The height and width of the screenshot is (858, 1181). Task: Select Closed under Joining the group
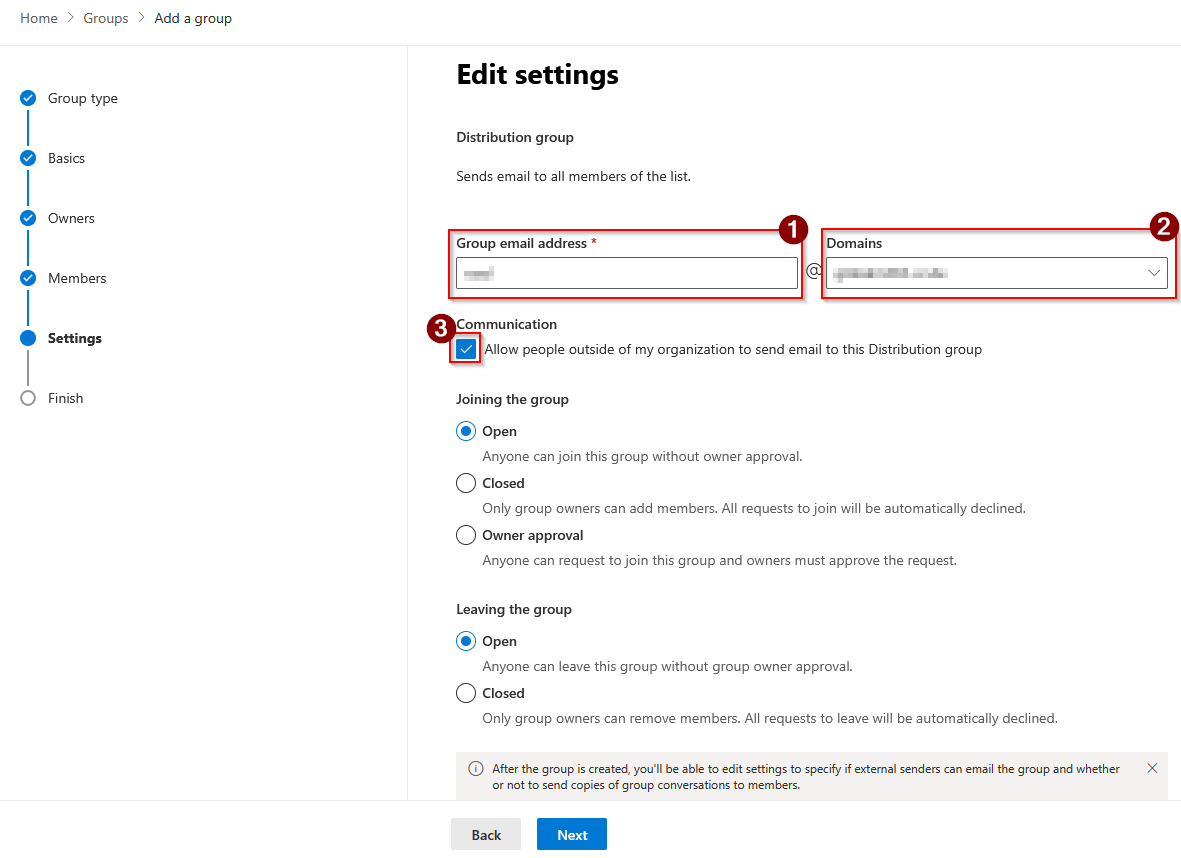[x=466, y=483]
